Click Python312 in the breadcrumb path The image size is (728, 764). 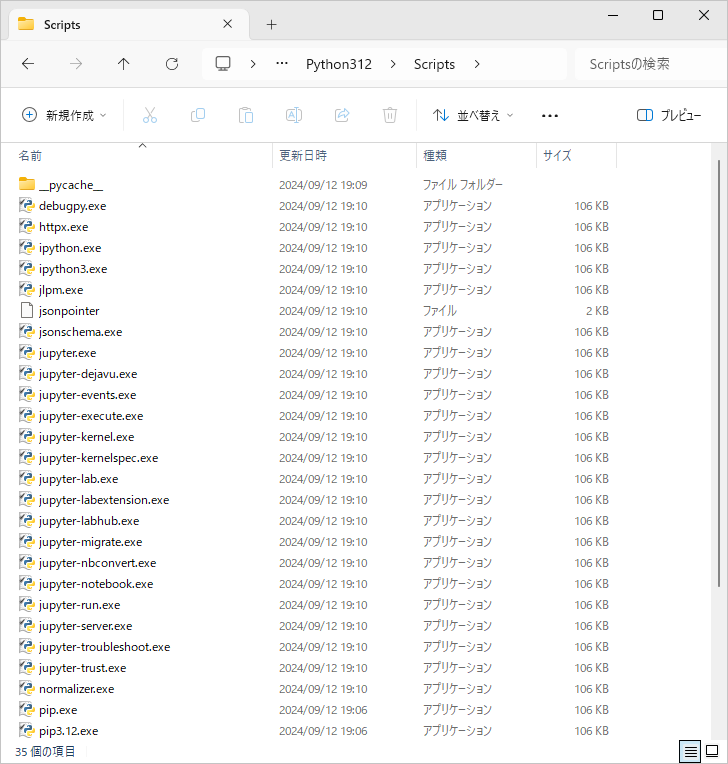(338, 64)
